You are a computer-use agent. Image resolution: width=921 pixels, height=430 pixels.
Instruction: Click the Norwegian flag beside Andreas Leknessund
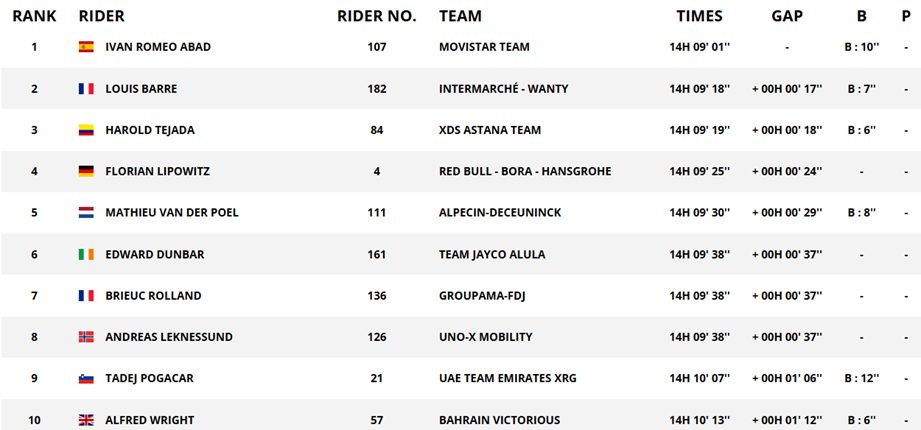(x=86, y=337)
